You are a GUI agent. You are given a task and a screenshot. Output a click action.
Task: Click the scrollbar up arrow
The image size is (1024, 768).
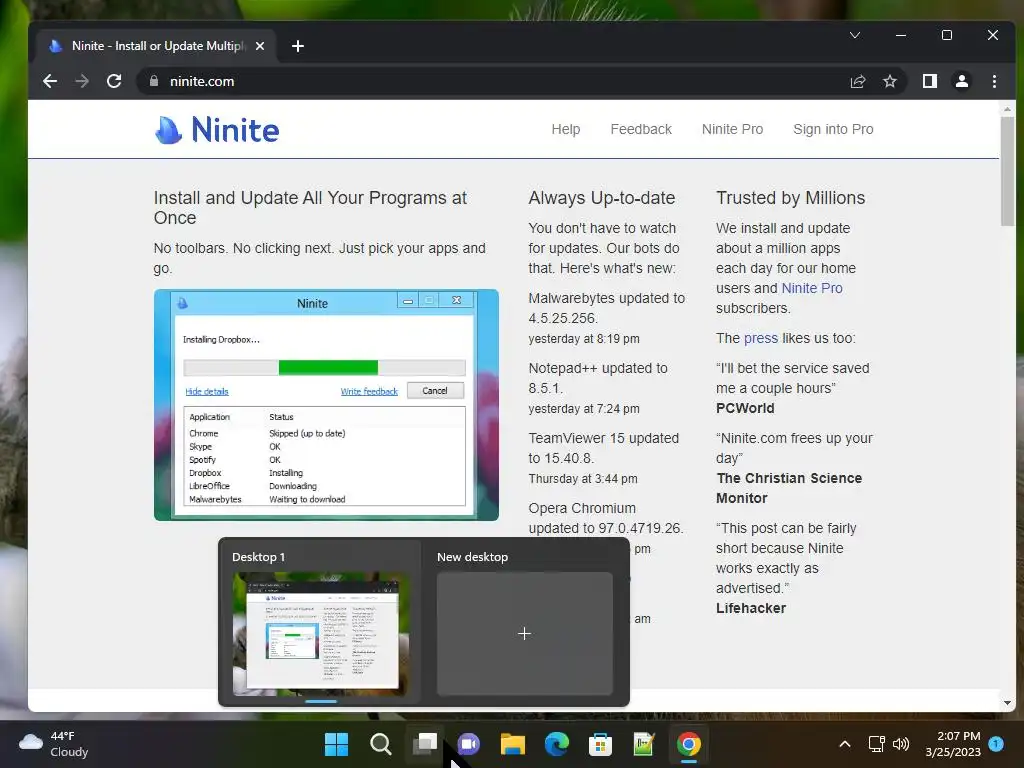click(1007, 108)
